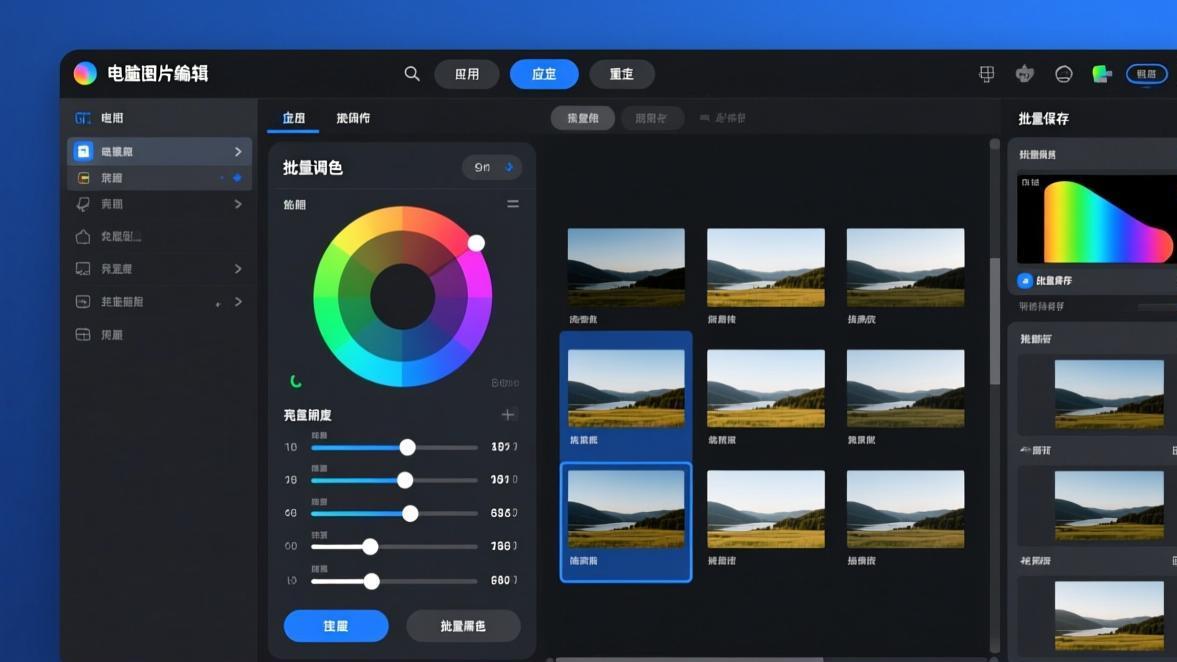Click the third filter item with small icon

(x=721, y=118)
